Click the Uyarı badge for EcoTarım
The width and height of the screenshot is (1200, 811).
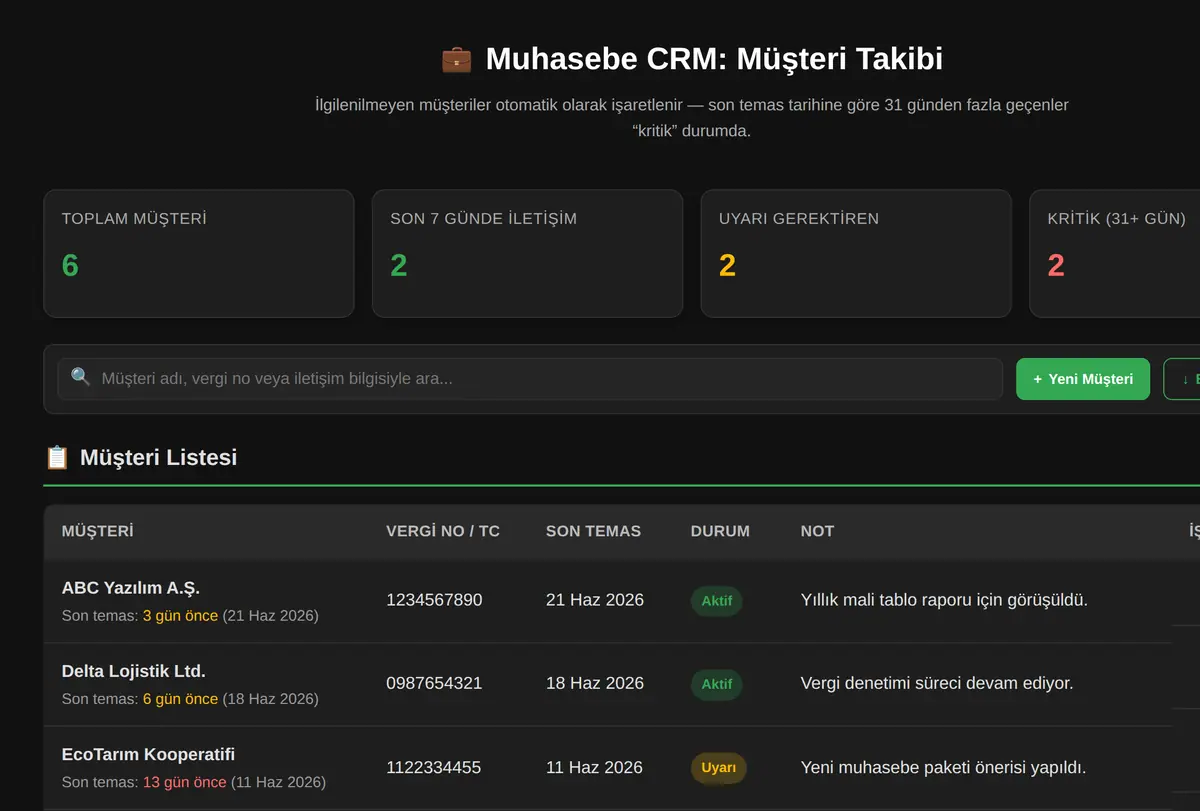[718, 768]
